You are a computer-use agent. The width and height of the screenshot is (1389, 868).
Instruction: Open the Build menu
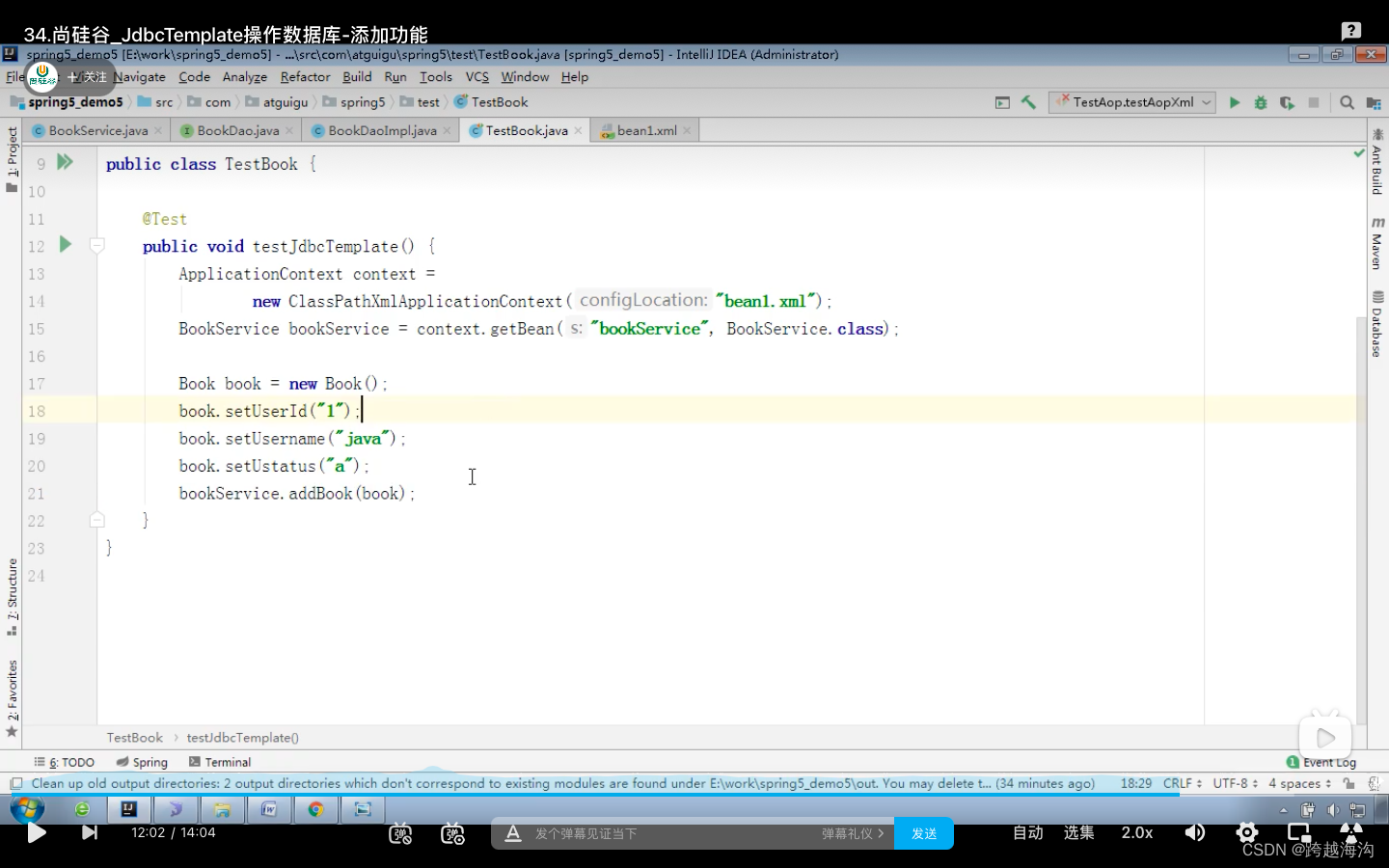click(x=357, y=77)
